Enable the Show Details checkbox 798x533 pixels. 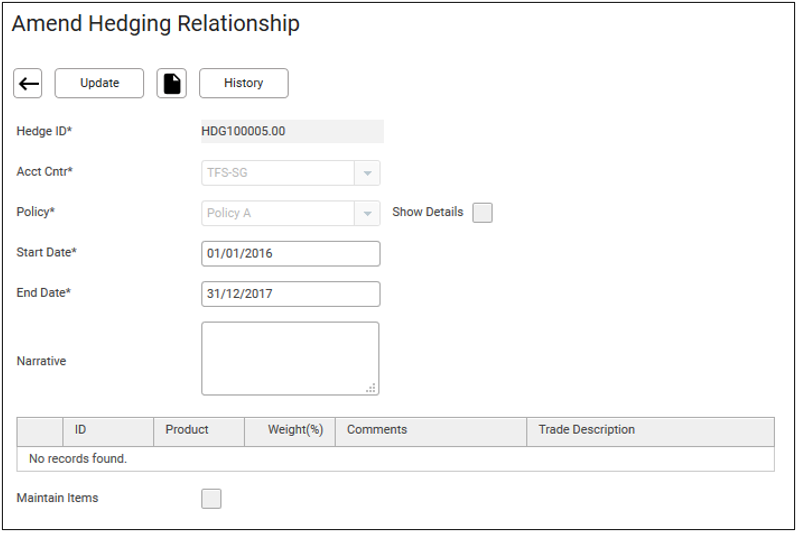coord(482,213)
